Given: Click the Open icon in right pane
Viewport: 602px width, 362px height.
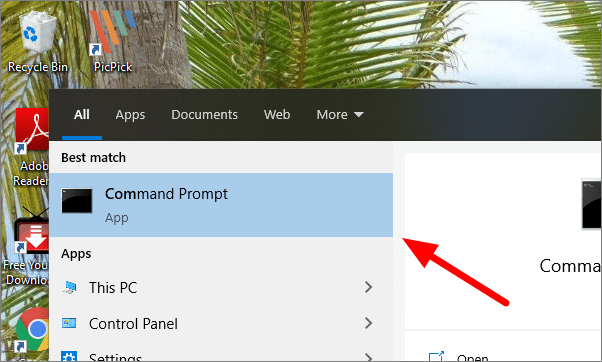Looking at the screenshot, I should (x=436, y=357).
